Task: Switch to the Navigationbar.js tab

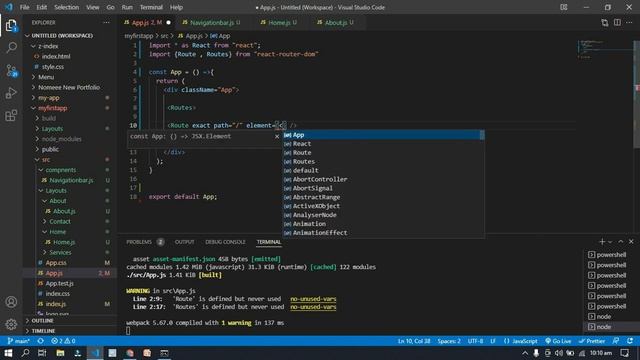Action: (211, 22)
